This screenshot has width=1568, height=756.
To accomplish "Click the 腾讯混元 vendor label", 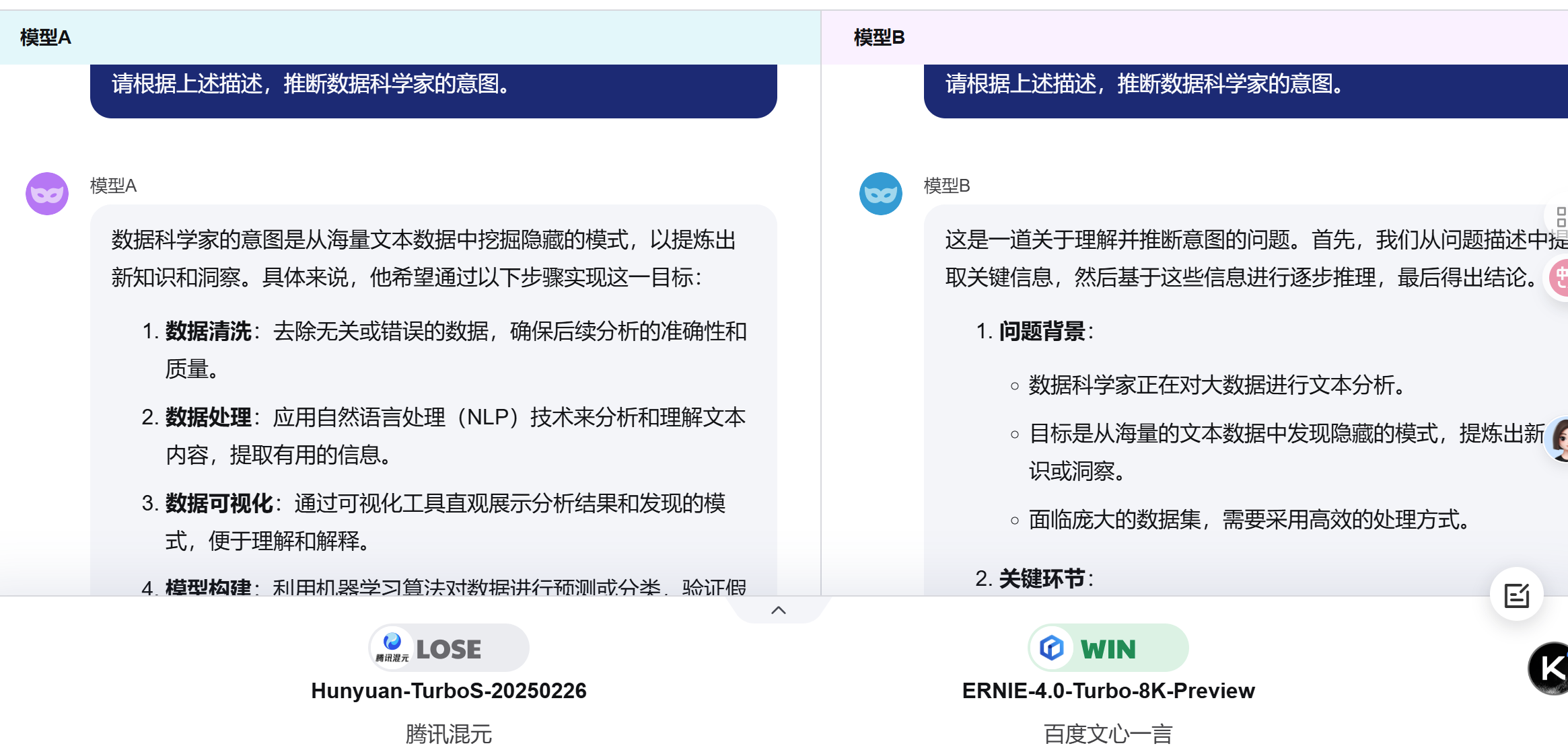I will 449,734.
